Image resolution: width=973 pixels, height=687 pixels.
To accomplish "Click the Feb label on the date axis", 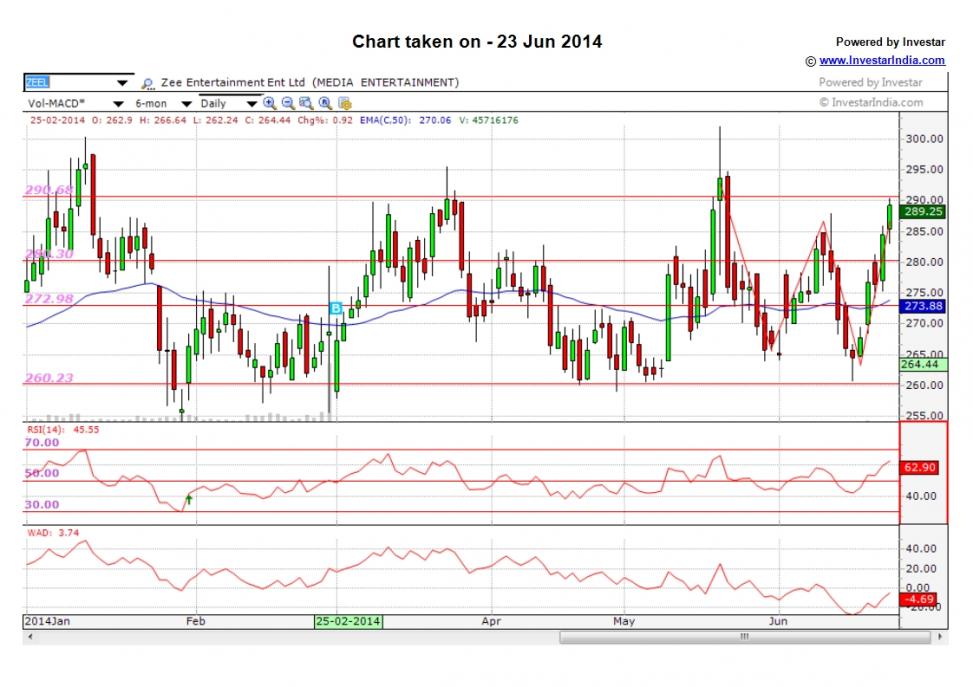I will pyautogui.click(x=195, y=621).
